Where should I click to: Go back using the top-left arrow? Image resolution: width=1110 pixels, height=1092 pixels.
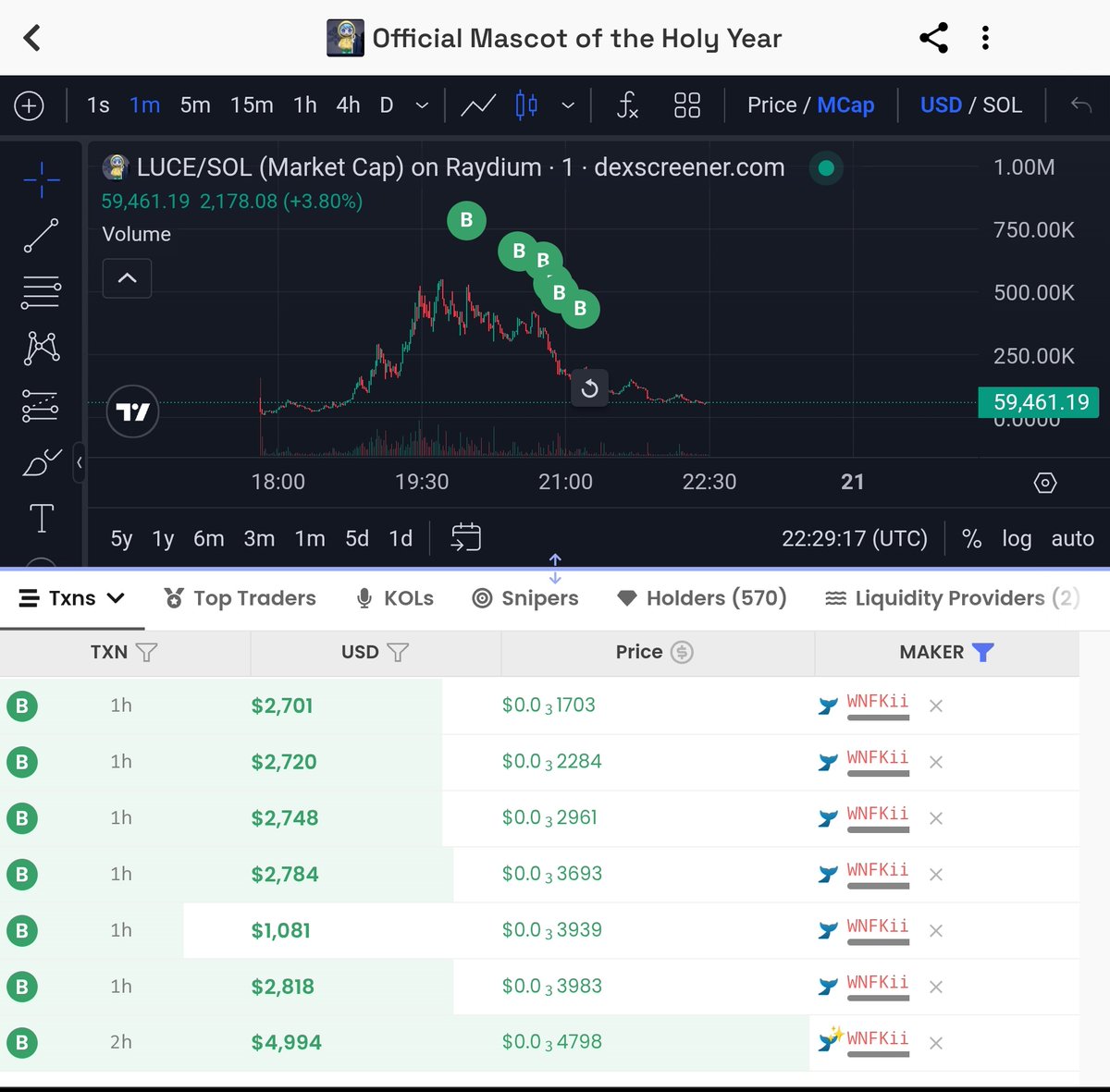[x=32, y=38]
